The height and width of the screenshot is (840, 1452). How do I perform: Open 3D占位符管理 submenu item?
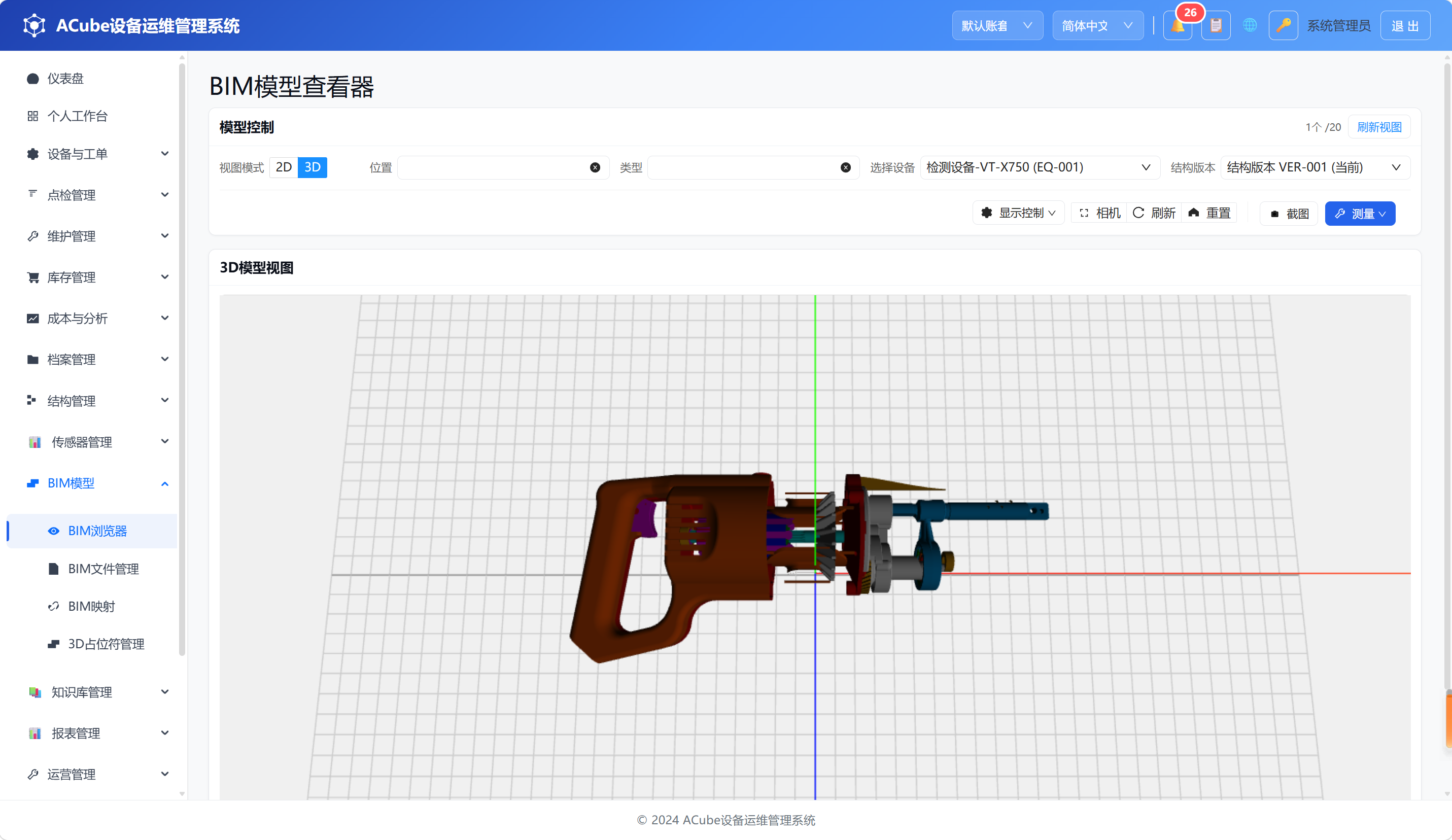92,644
